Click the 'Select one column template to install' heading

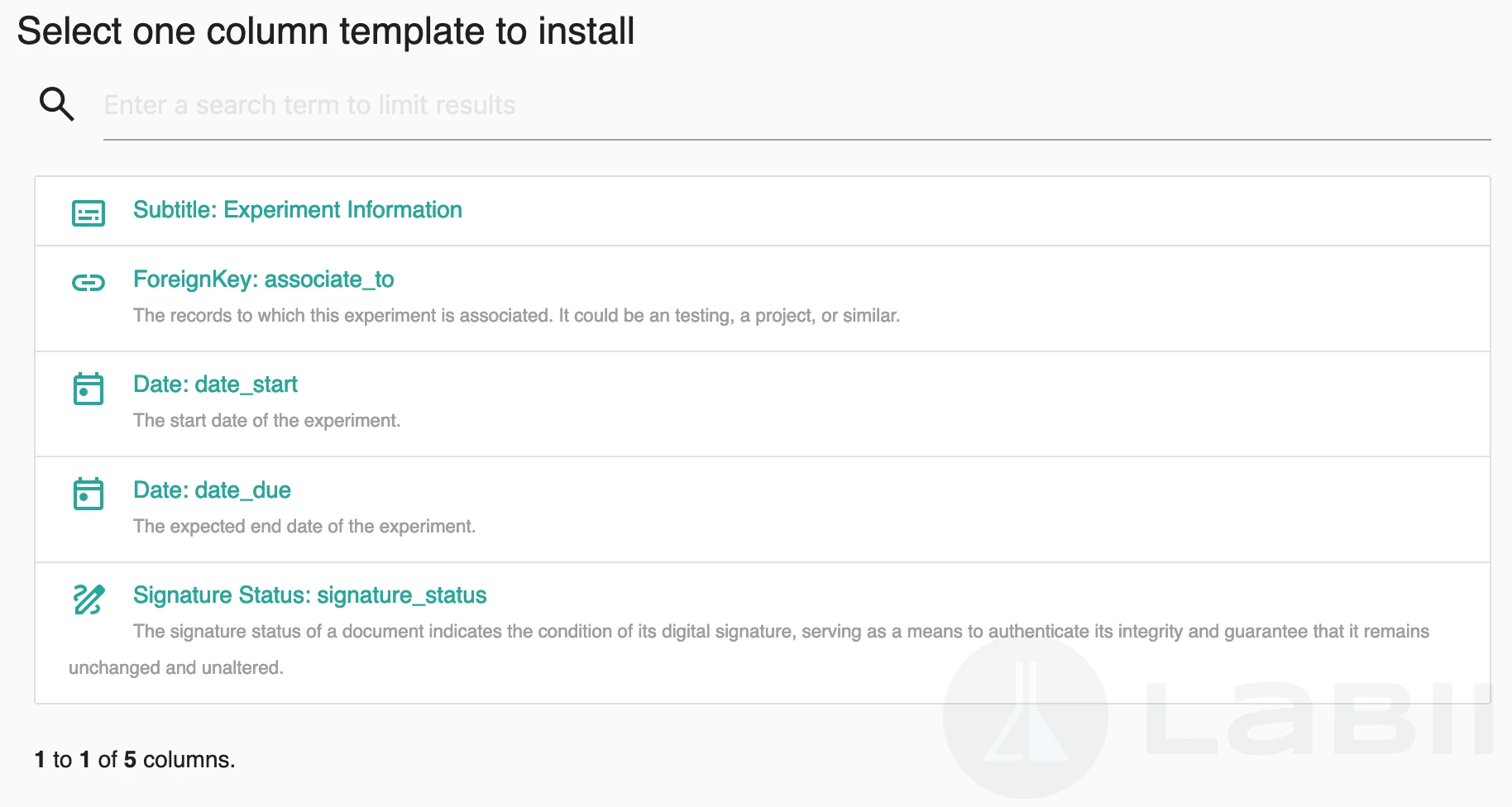[x=326, y=31]
